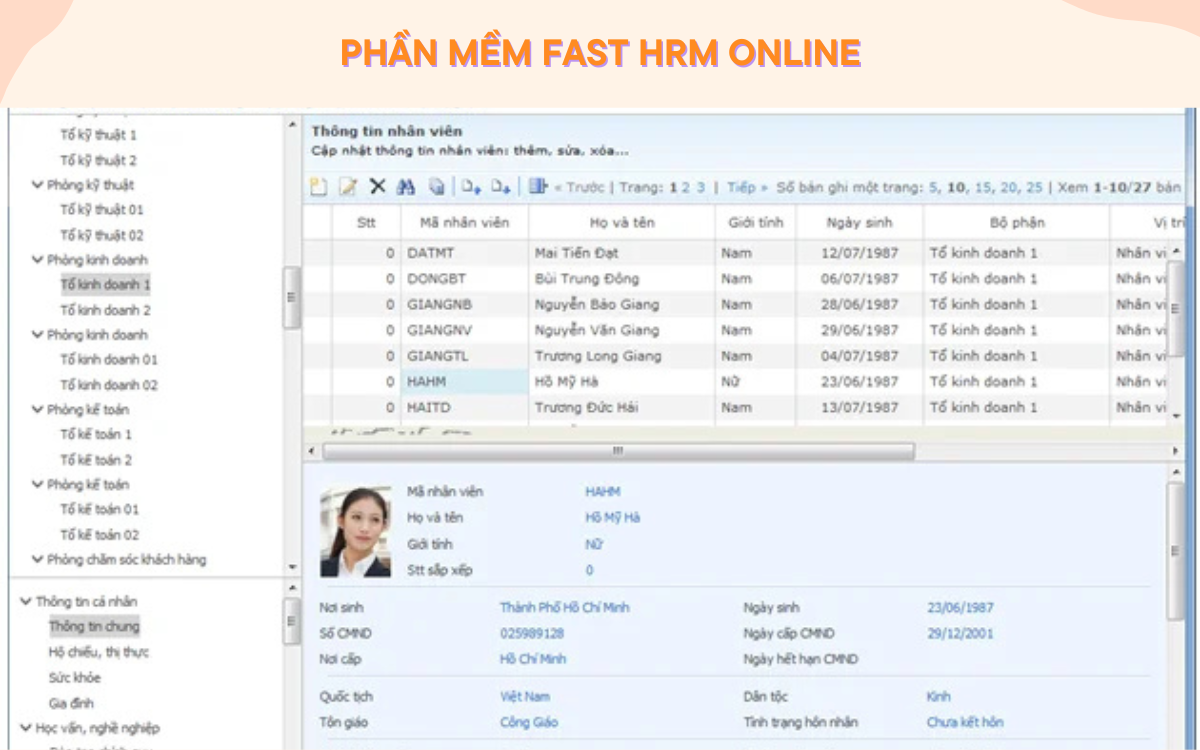Open the Sức khỏe item
Viewport: 1200px width, 750px height.
click(75, 678)
